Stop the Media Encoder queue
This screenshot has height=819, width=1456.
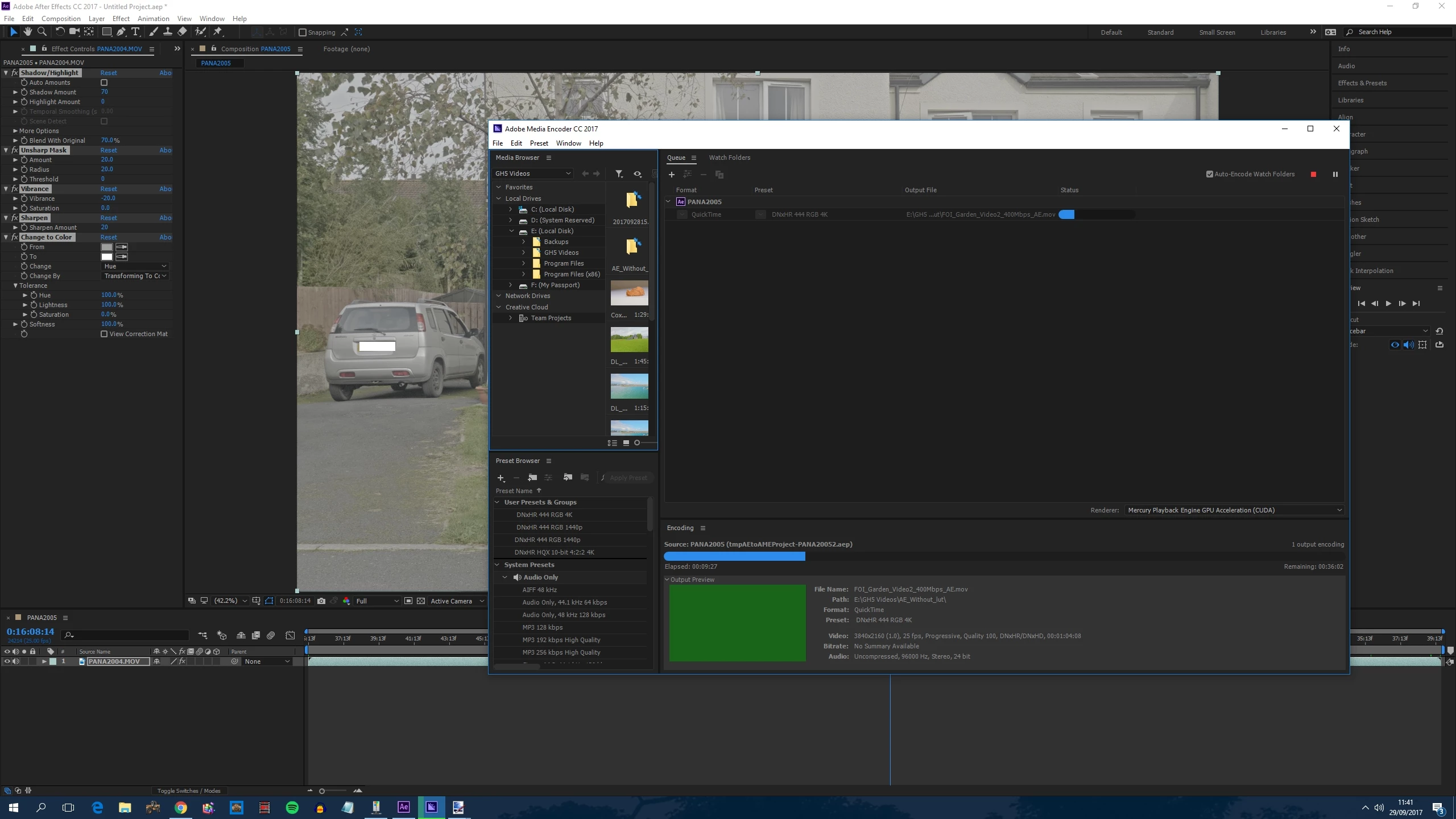click(x=1313, y=175)
